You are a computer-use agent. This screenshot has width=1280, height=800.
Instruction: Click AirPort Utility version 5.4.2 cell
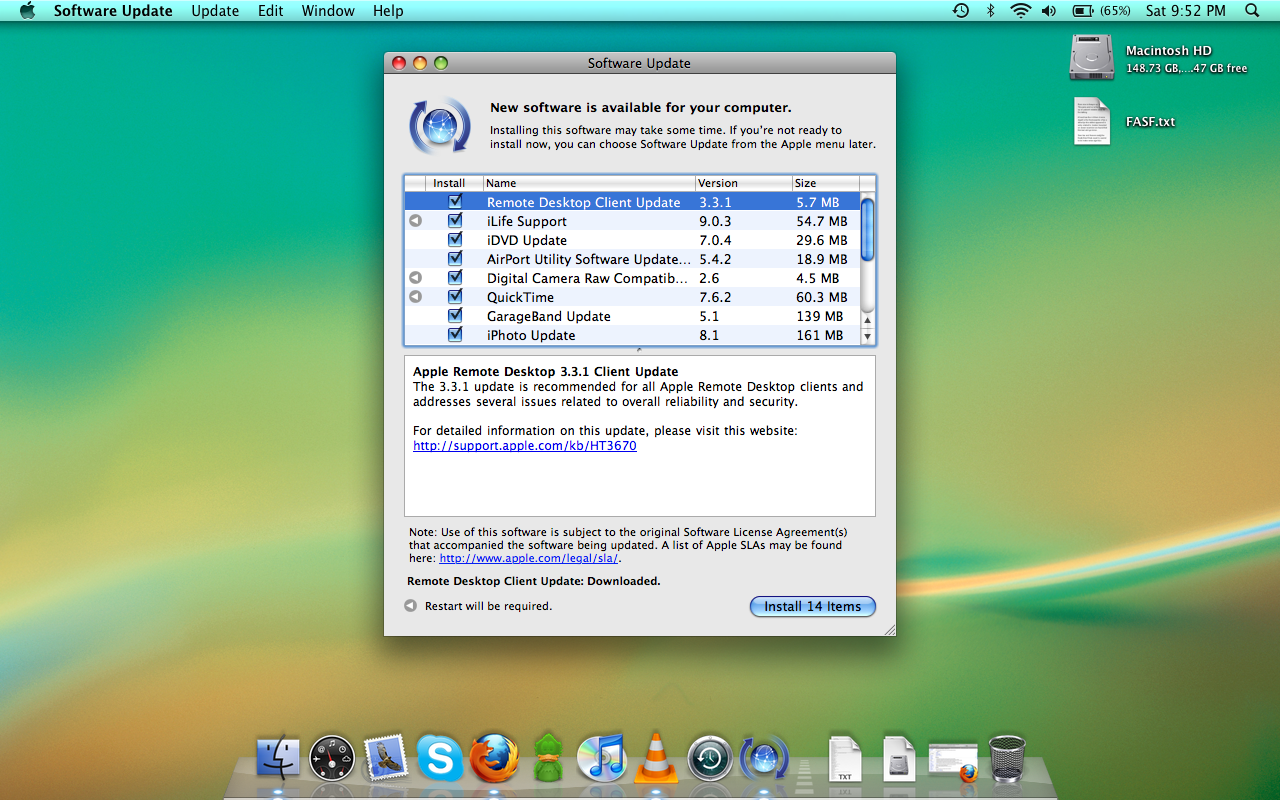click(x=715, y=259)
